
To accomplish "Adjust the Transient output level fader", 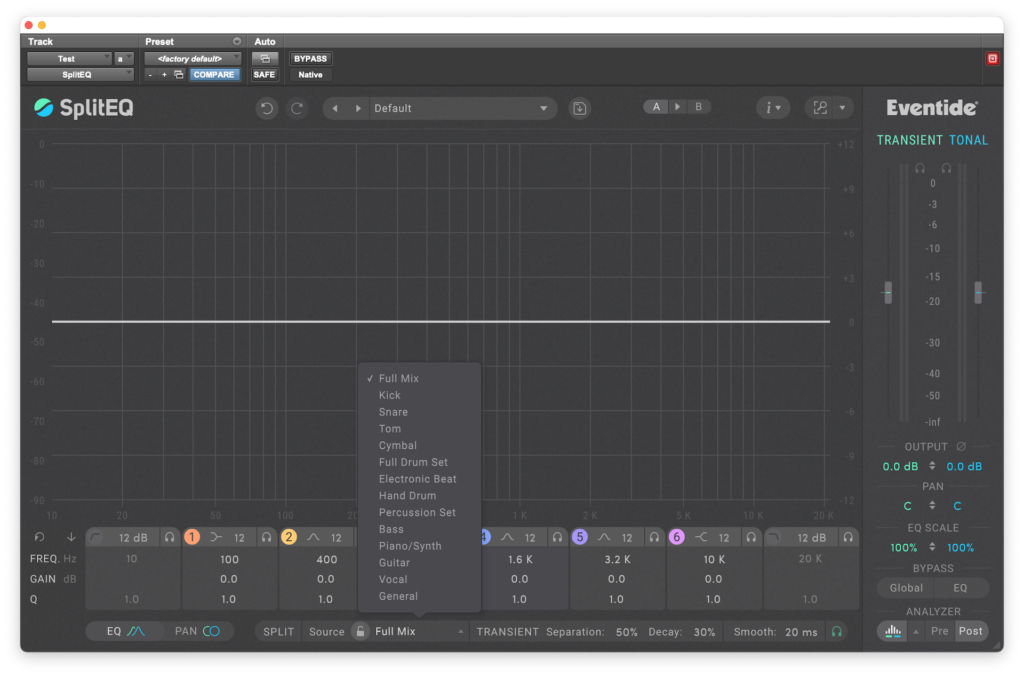I will click(887, 293).
